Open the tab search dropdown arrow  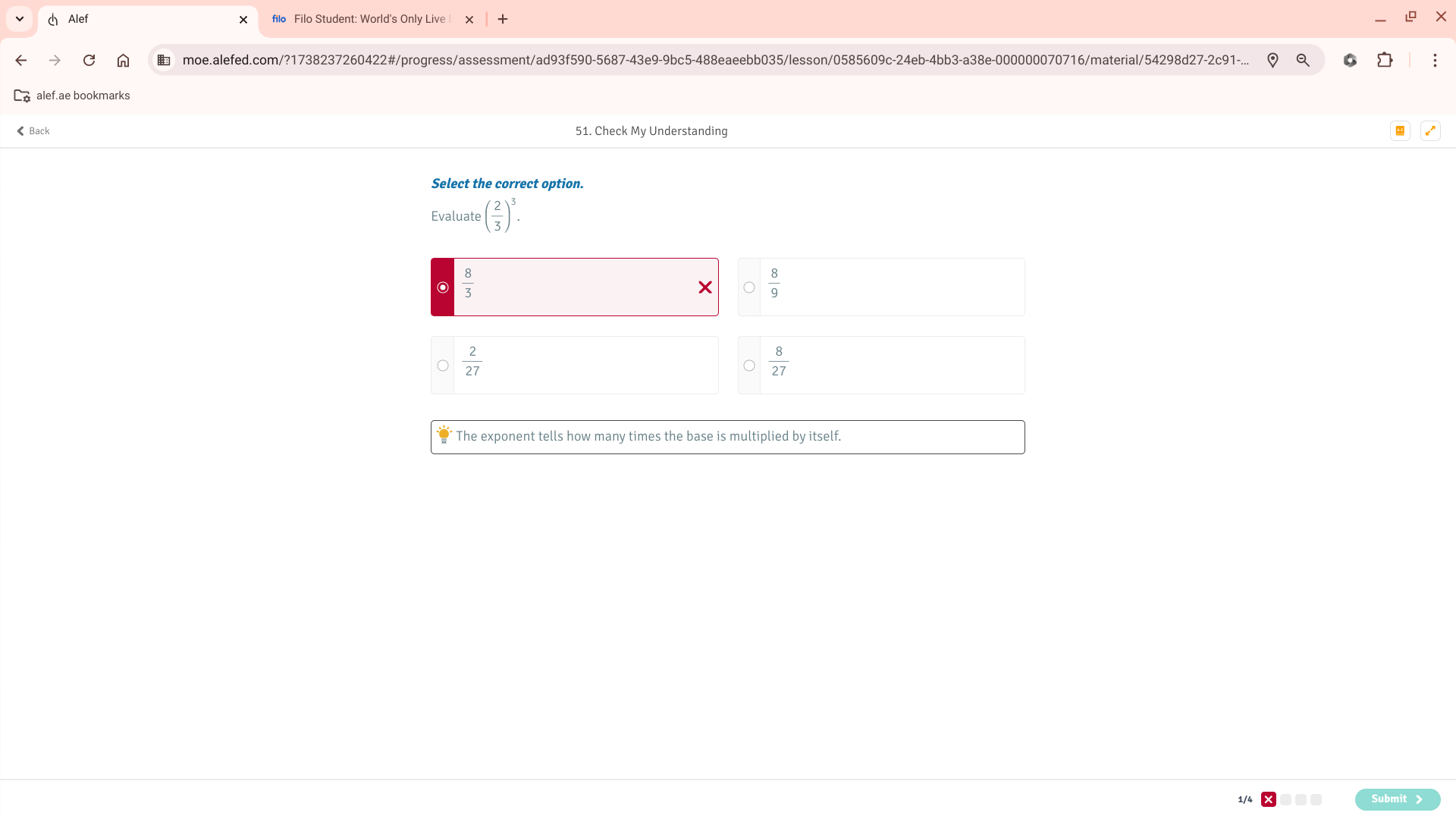(x=20, y=19)
